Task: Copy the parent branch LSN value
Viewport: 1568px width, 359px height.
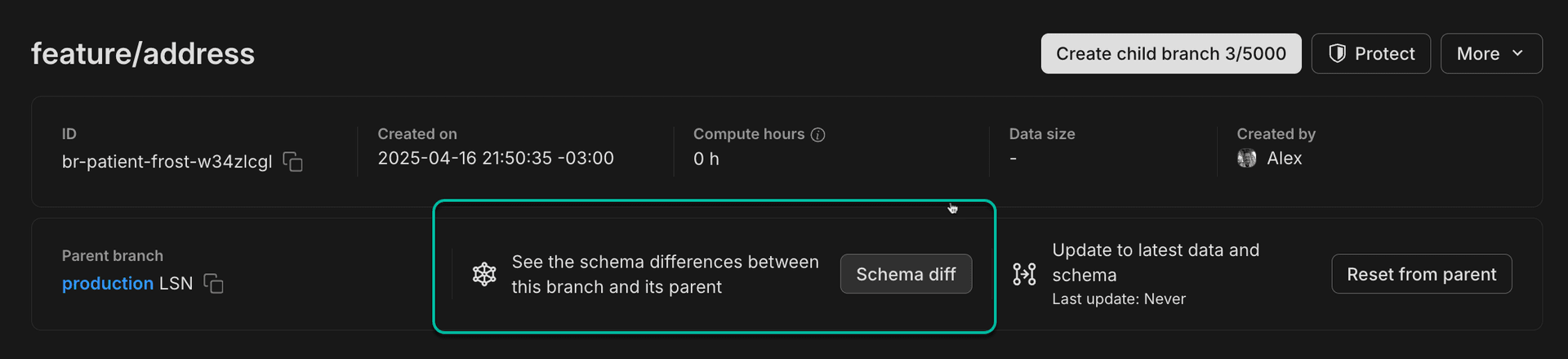Action: point(213,284)
